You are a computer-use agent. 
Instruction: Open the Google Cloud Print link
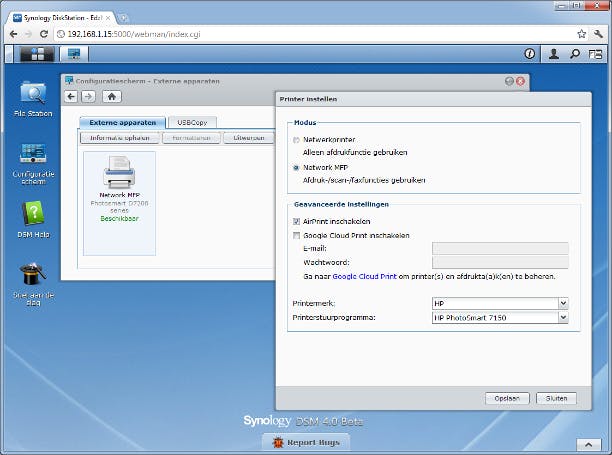[x=365, y=276]
